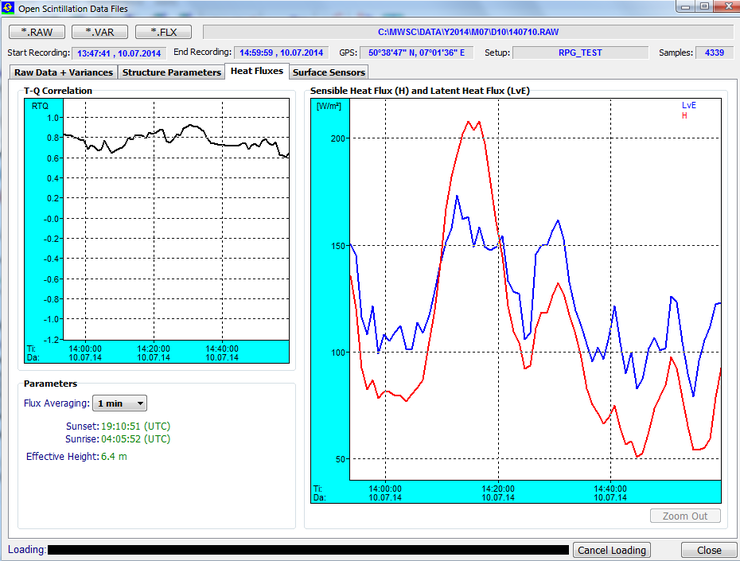Viewport: 740px width, 561px height.
Task: Click the 200 tick on heat flux axis
Action: point(338,138)
